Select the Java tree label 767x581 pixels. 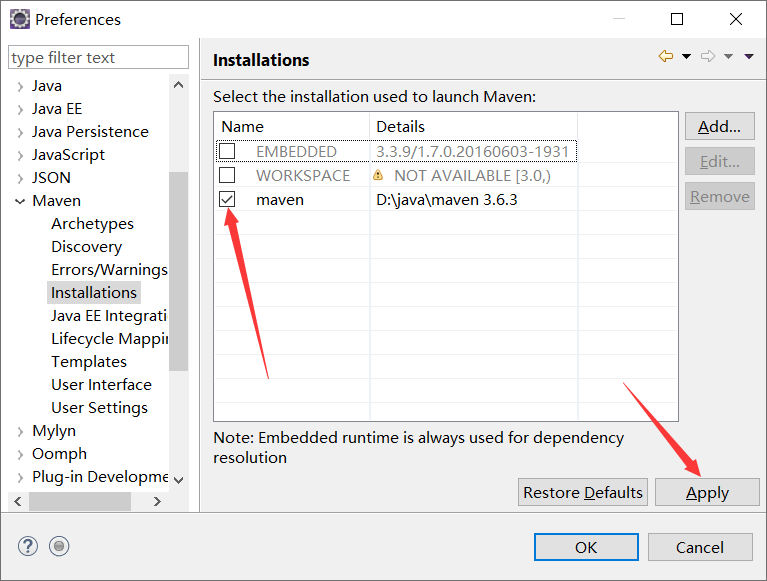[x=47, y=86]
